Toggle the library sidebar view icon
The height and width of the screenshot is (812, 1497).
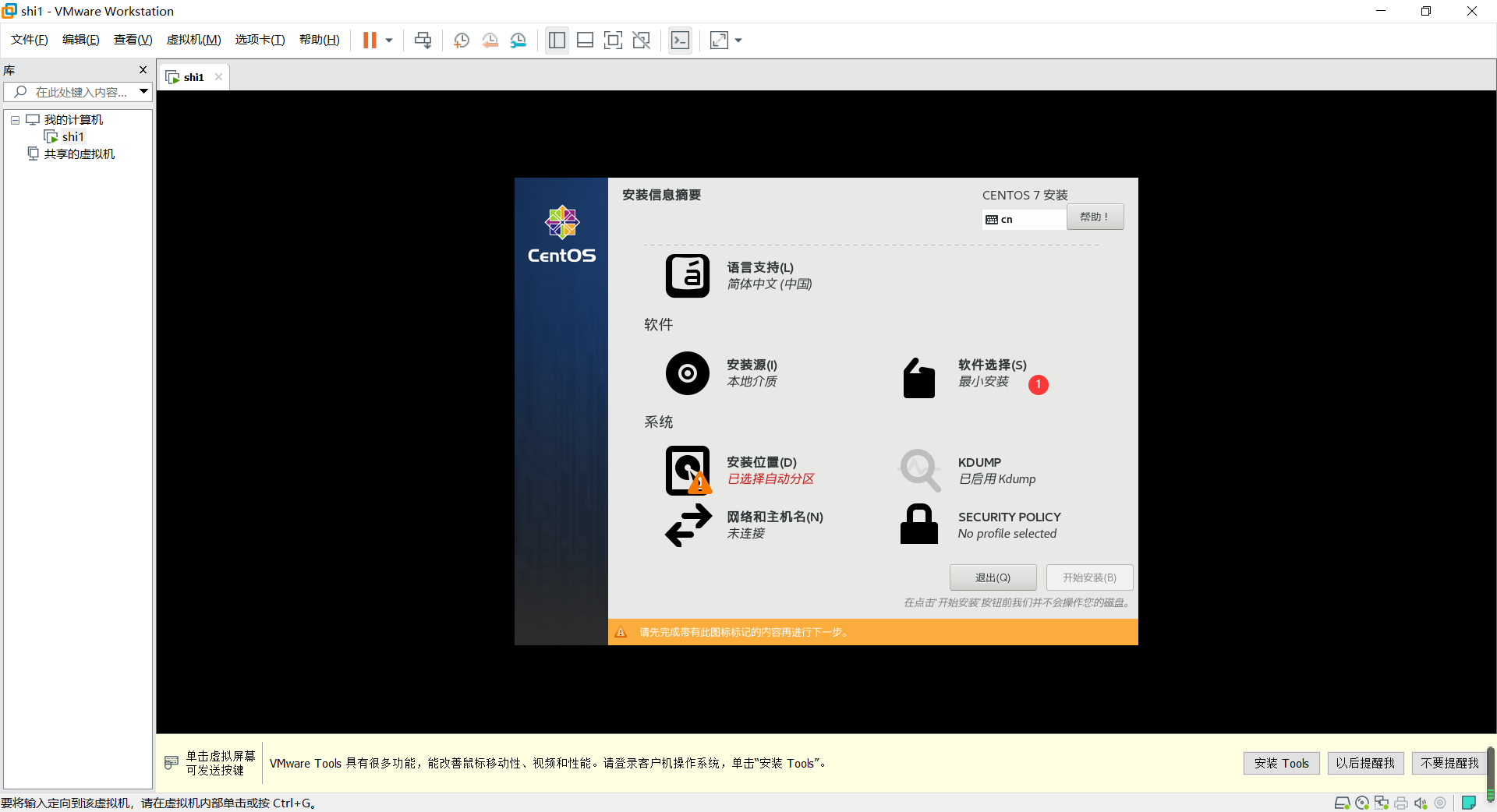pos(557,41)
